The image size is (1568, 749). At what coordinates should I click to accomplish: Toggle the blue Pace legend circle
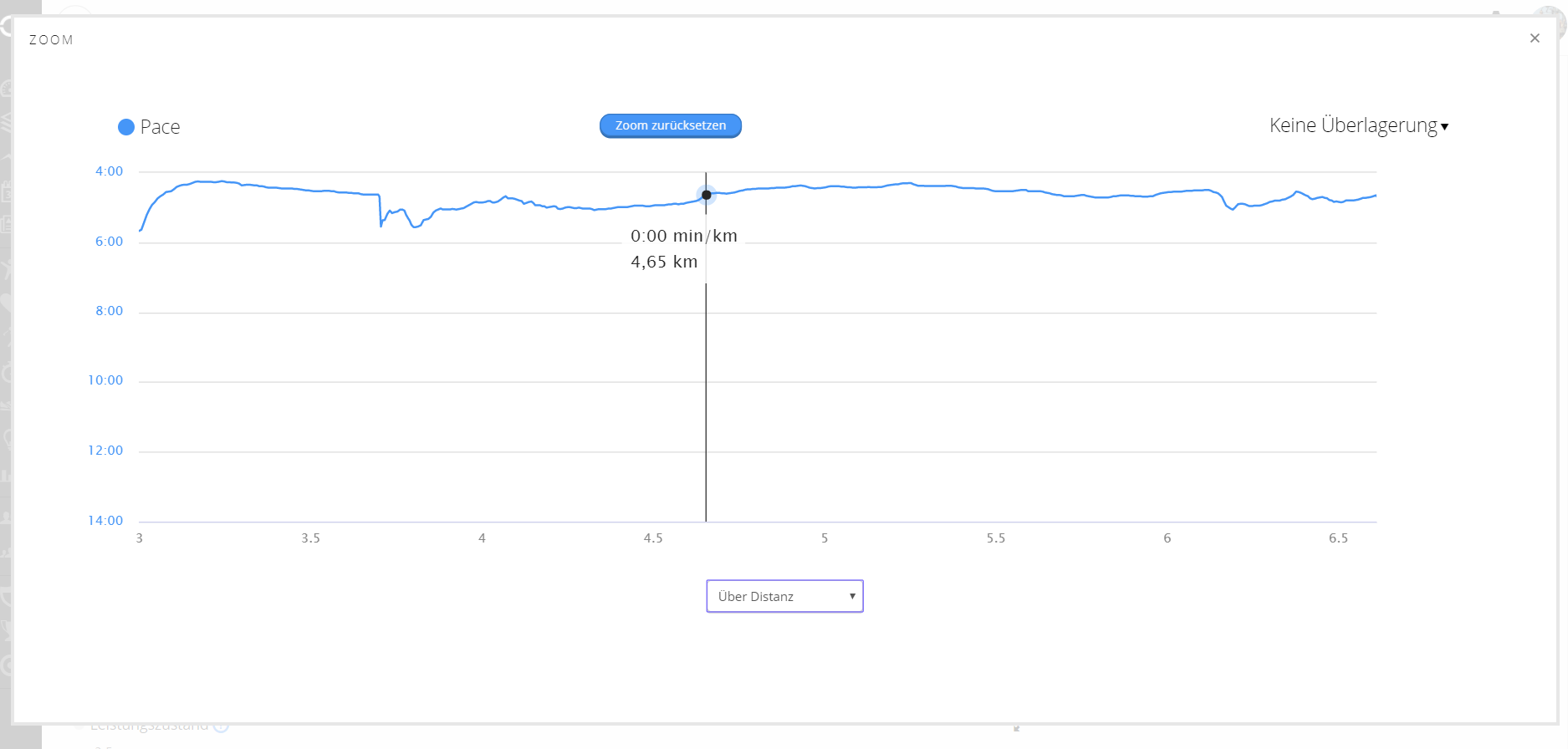126,127
